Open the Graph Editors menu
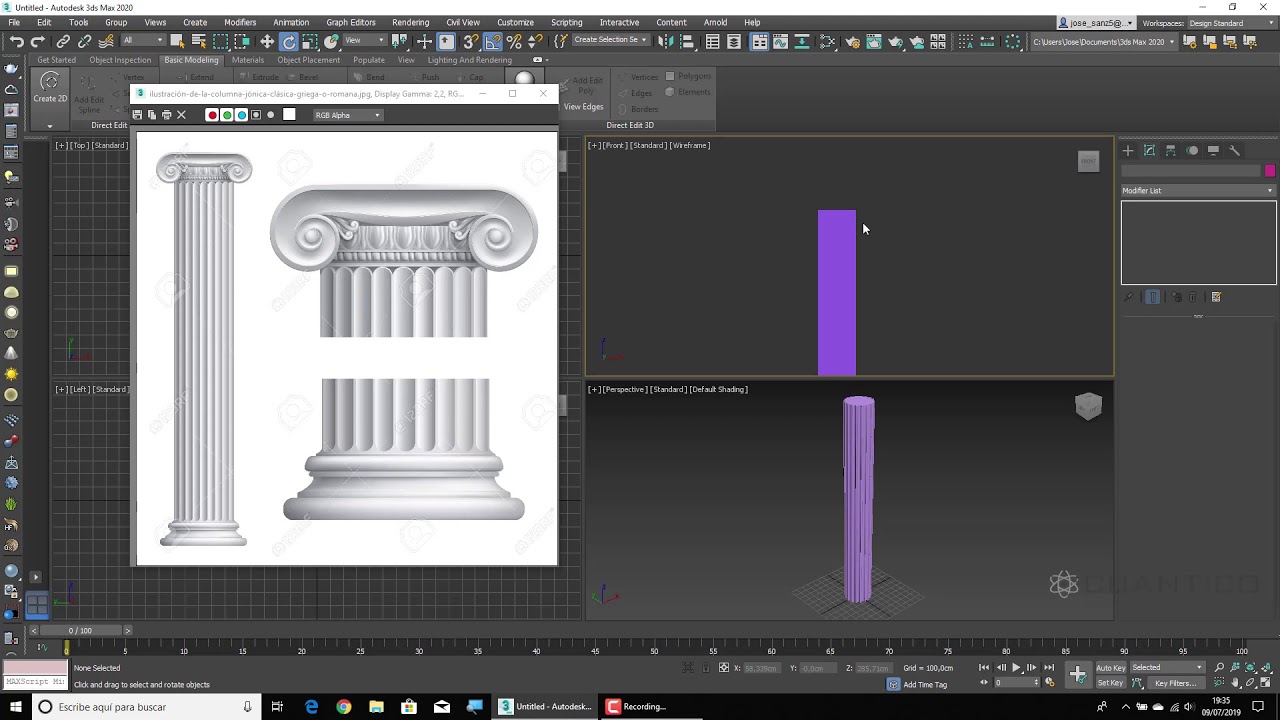The width and height of the screenshot is (1280, 720). click(x=351, y=22)
